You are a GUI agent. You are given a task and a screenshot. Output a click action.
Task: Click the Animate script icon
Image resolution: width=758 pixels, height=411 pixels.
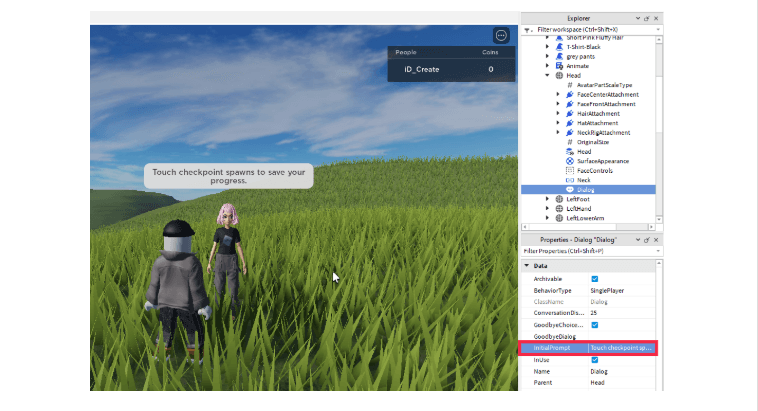[559, 65]
